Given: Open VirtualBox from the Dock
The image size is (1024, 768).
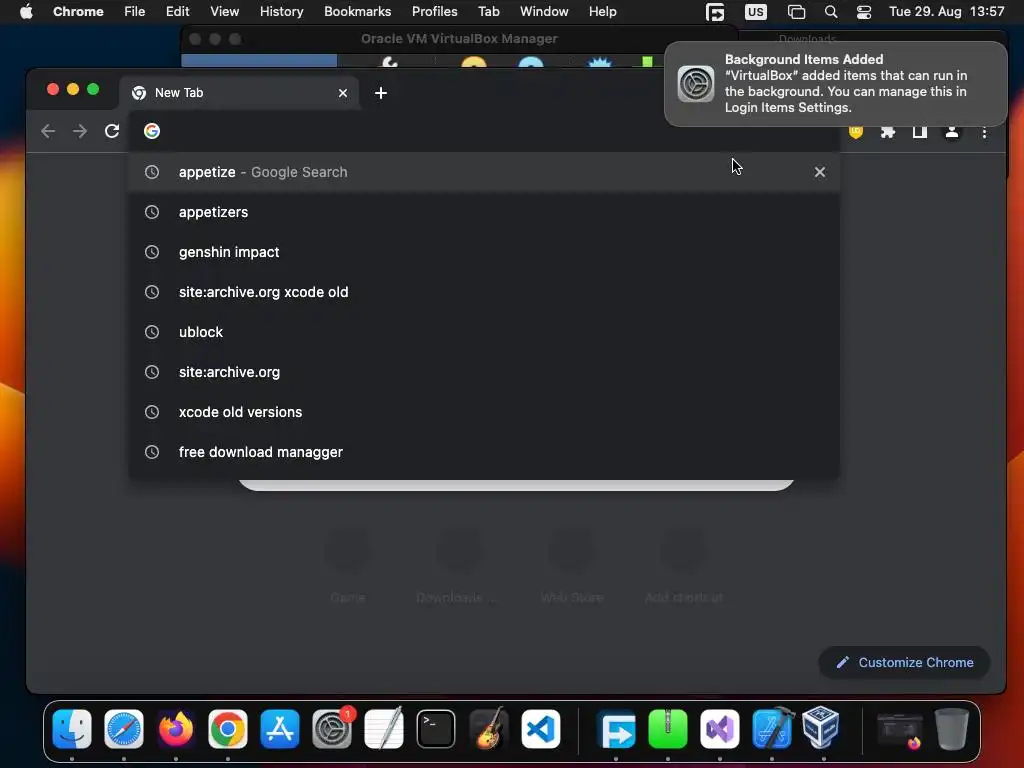Looking at the screenshot, I should 822,728.
